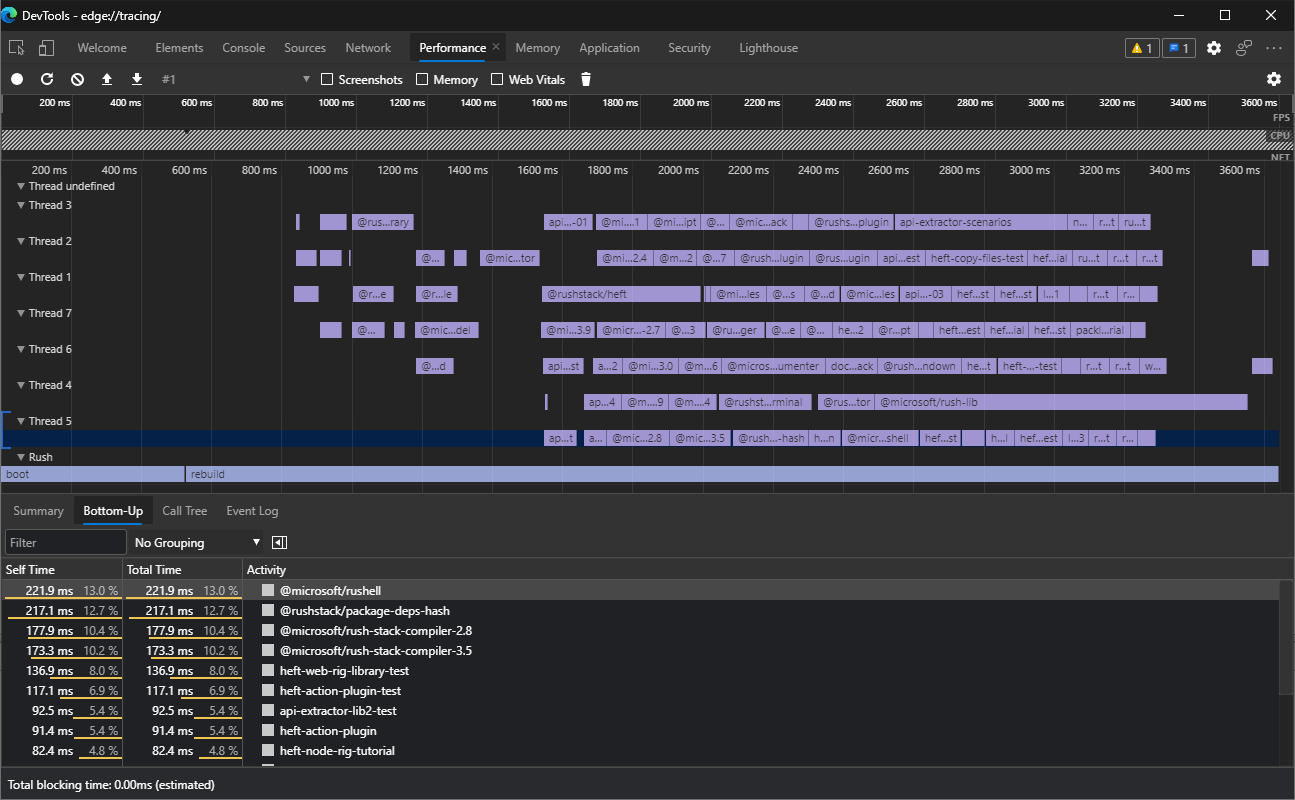The height and width of the screenshot is (800, 1295).
Task: Select the api-extractor-lib2-test row
Action: click(640, 710)
